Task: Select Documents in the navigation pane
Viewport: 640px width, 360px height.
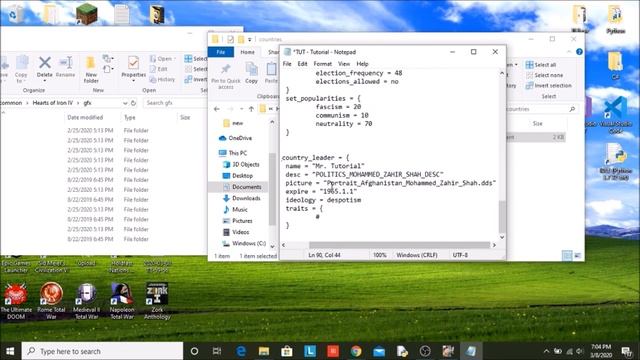Action: point(242,187)
